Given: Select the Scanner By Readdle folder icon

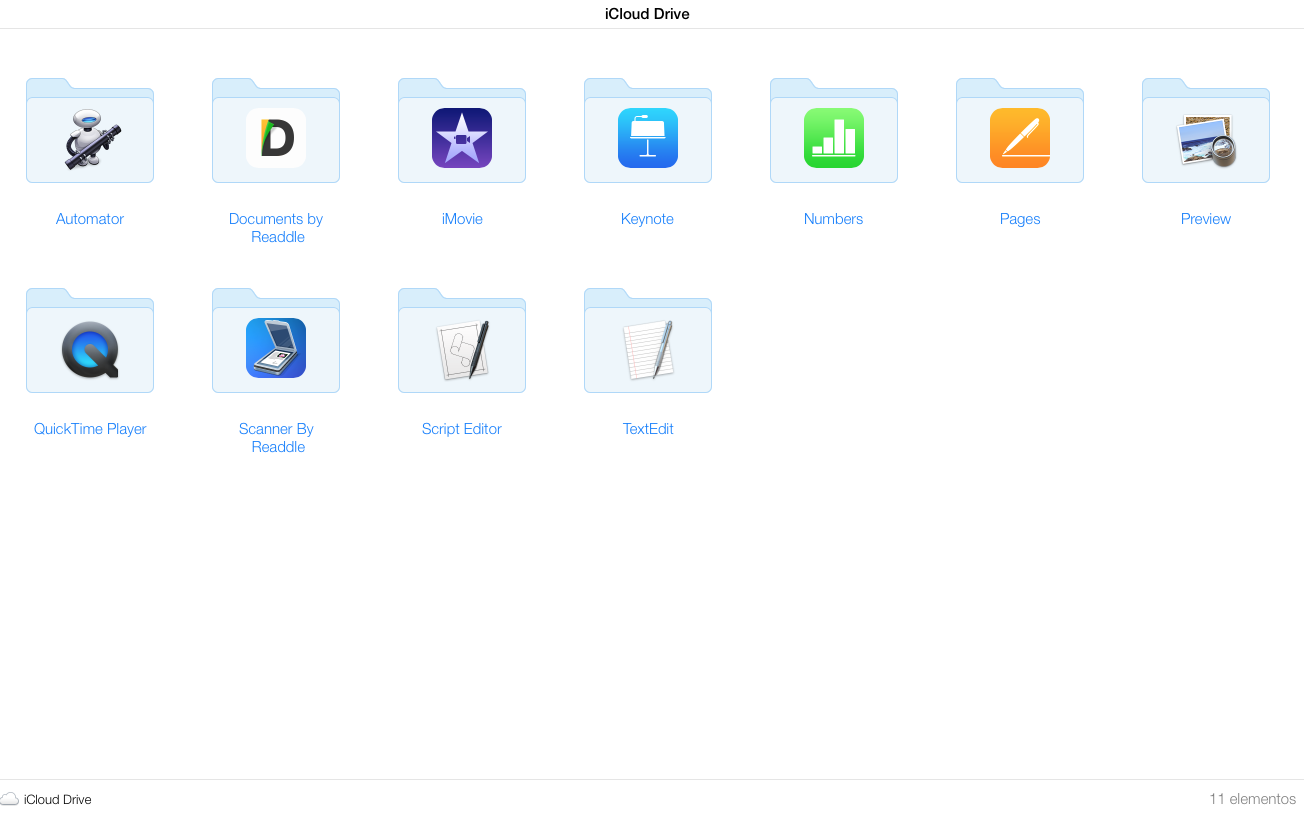Looking at the screenshot, I should point(276,347).
